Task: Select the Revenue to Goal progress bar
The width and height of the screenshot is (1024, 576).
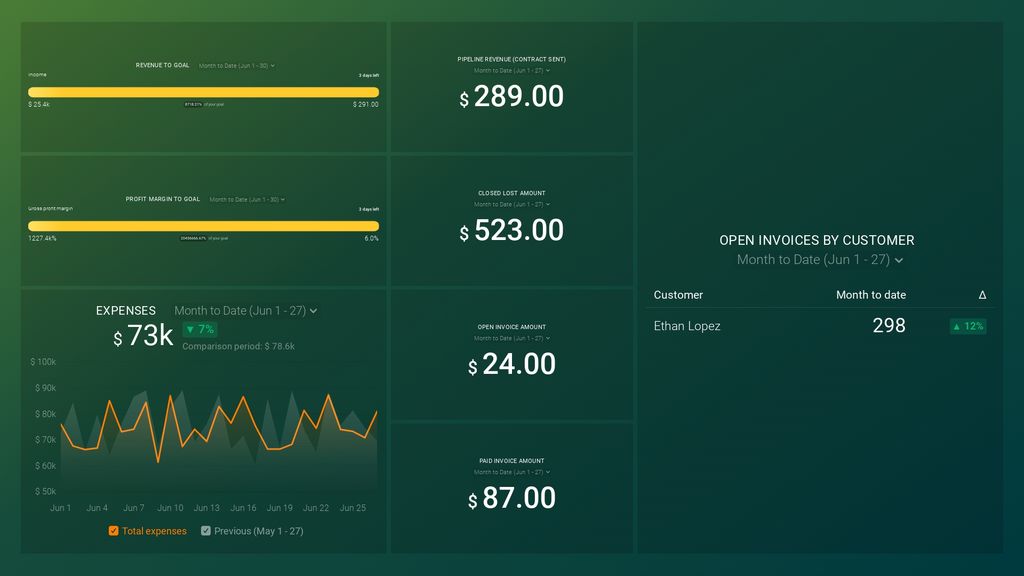Action: coord(203,91)
